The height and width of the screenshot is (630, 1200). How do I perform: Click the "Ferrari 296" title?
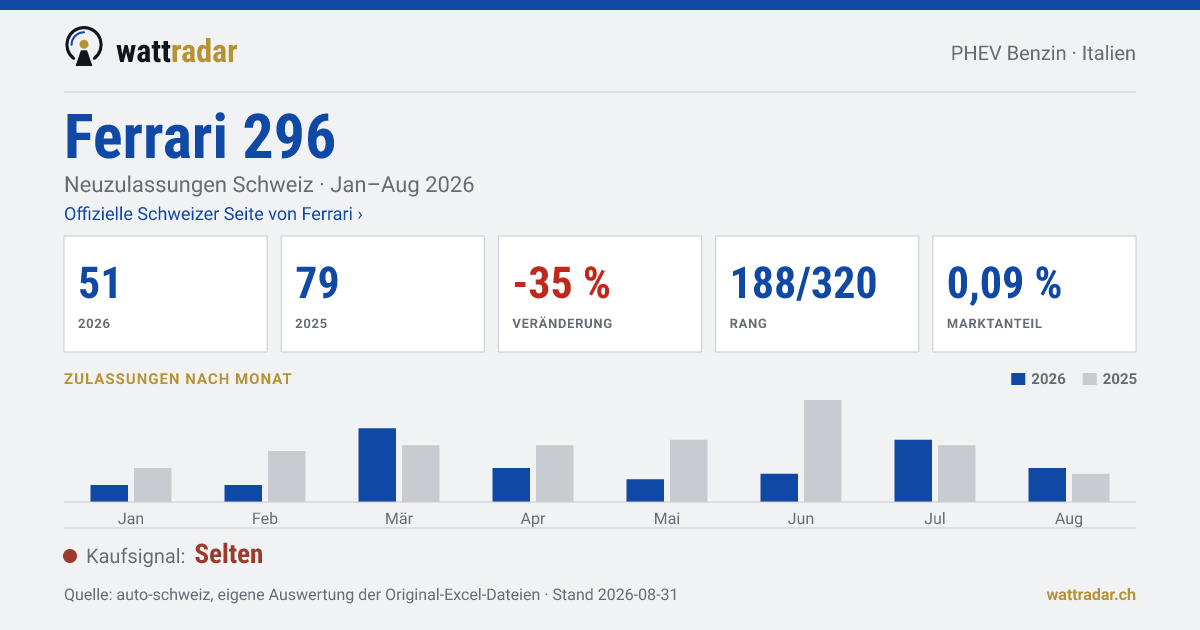pyautogui.click(x=200, y=137)
